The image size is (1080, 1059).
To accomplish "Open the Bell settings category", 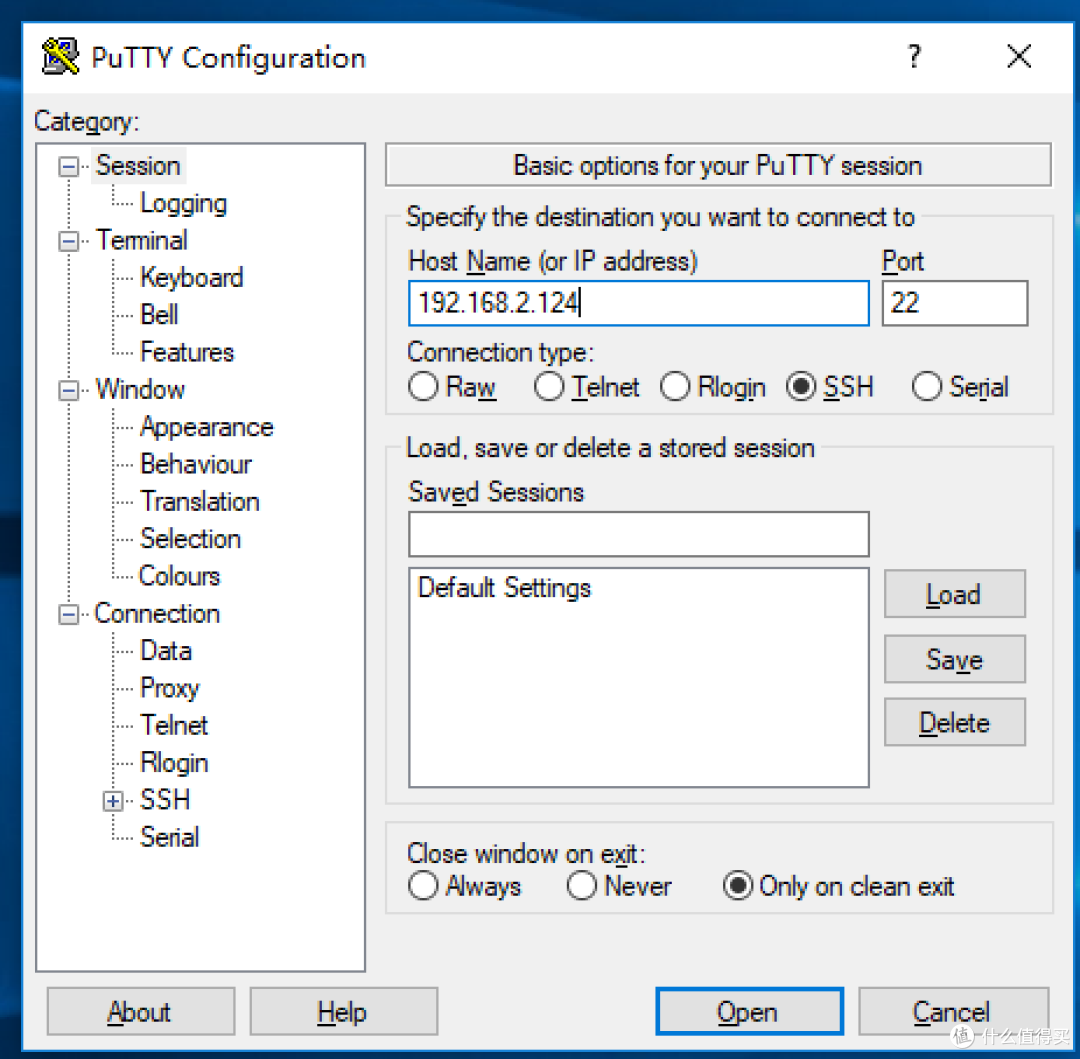I will pos(159,315).
